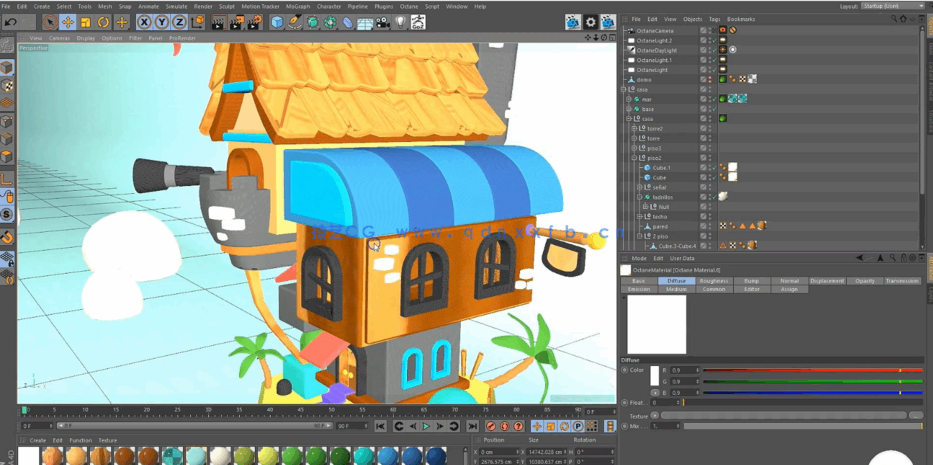Toggle OctaneLight.2 enabled checkmark

point(715,40)
